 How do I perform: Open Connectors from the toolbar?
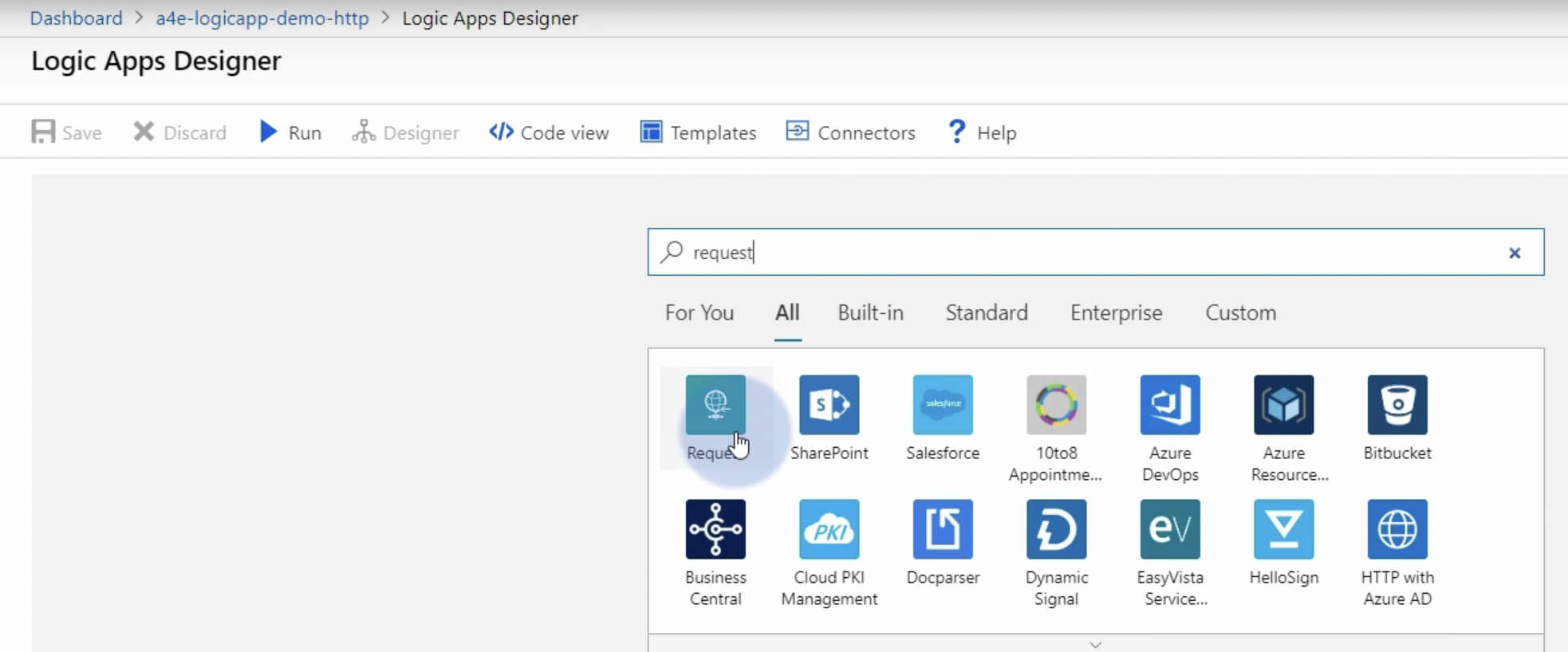tap(851, 132)
